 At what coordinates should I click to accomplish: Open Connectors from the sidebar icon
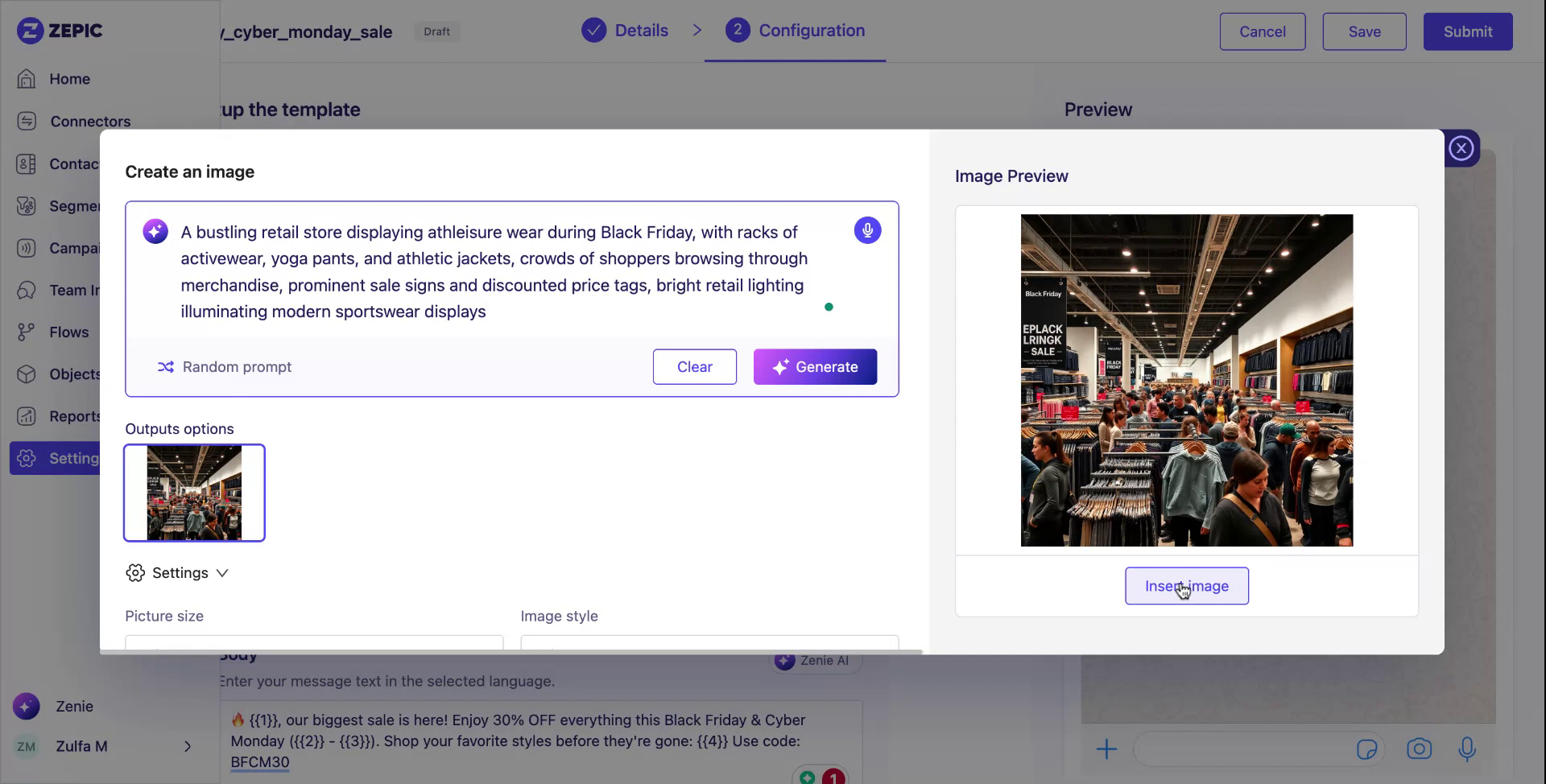point(27,121)
